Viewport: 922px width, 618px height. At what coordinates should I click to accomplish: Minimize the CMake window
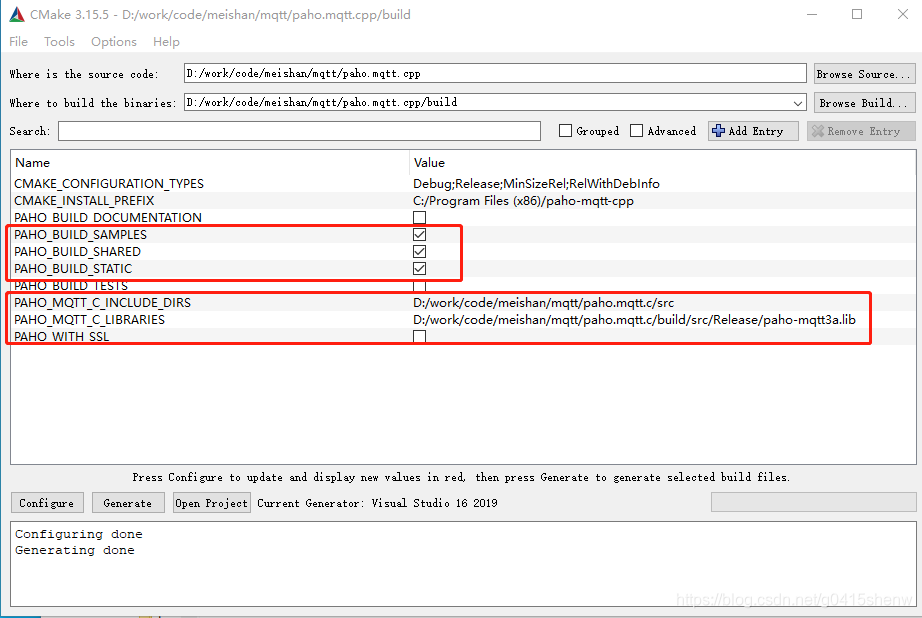pyautogui.click(x=812, y=14)
